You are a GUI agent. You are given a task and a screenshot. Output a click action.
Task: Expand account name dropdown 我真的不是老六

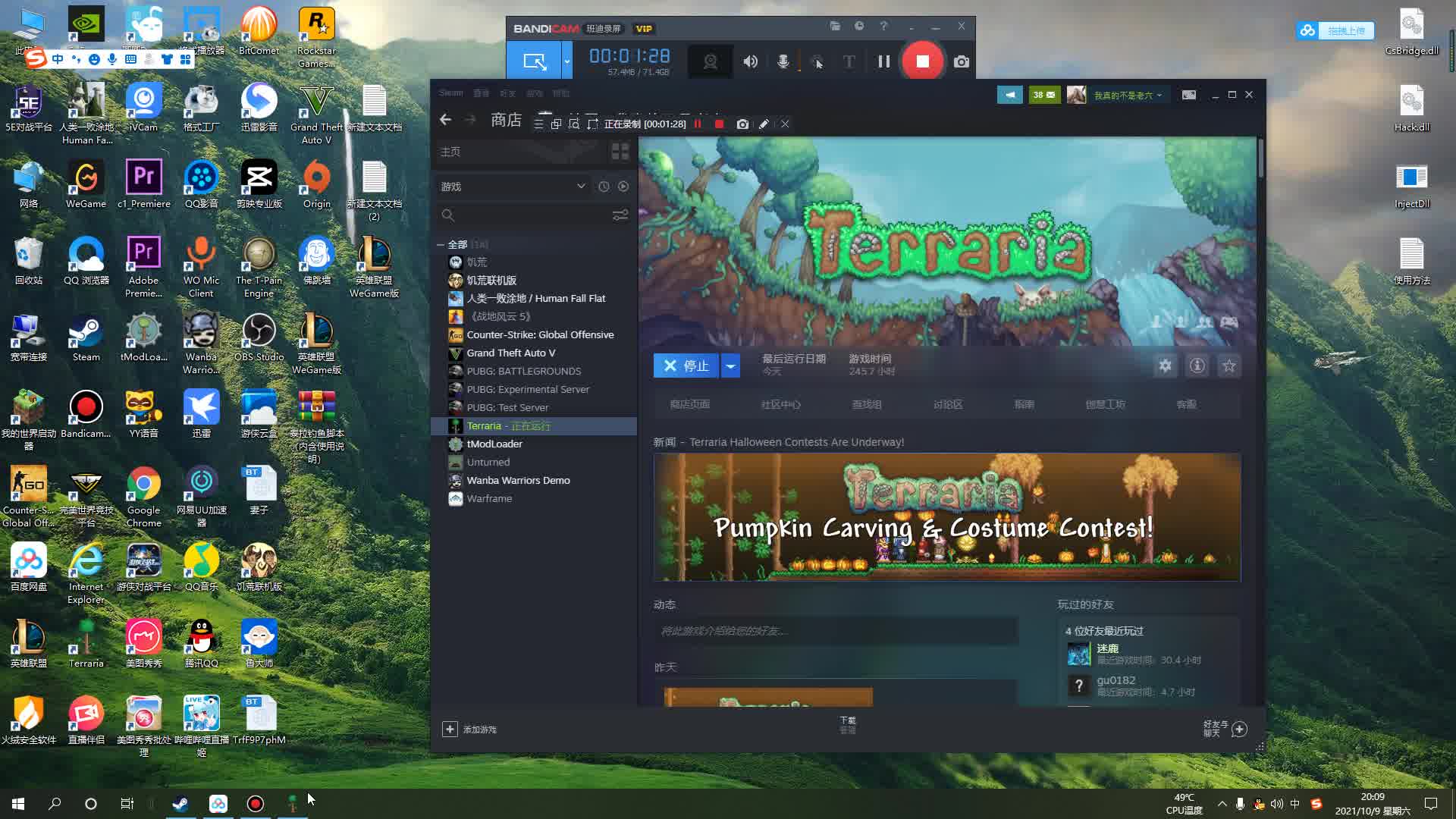click(x=1128, y=95)
